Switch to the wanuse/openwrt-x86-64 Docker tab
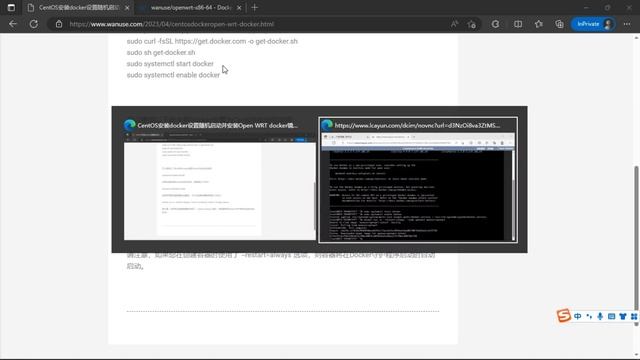Screen dimensions: 640x360 coord(190,7)
